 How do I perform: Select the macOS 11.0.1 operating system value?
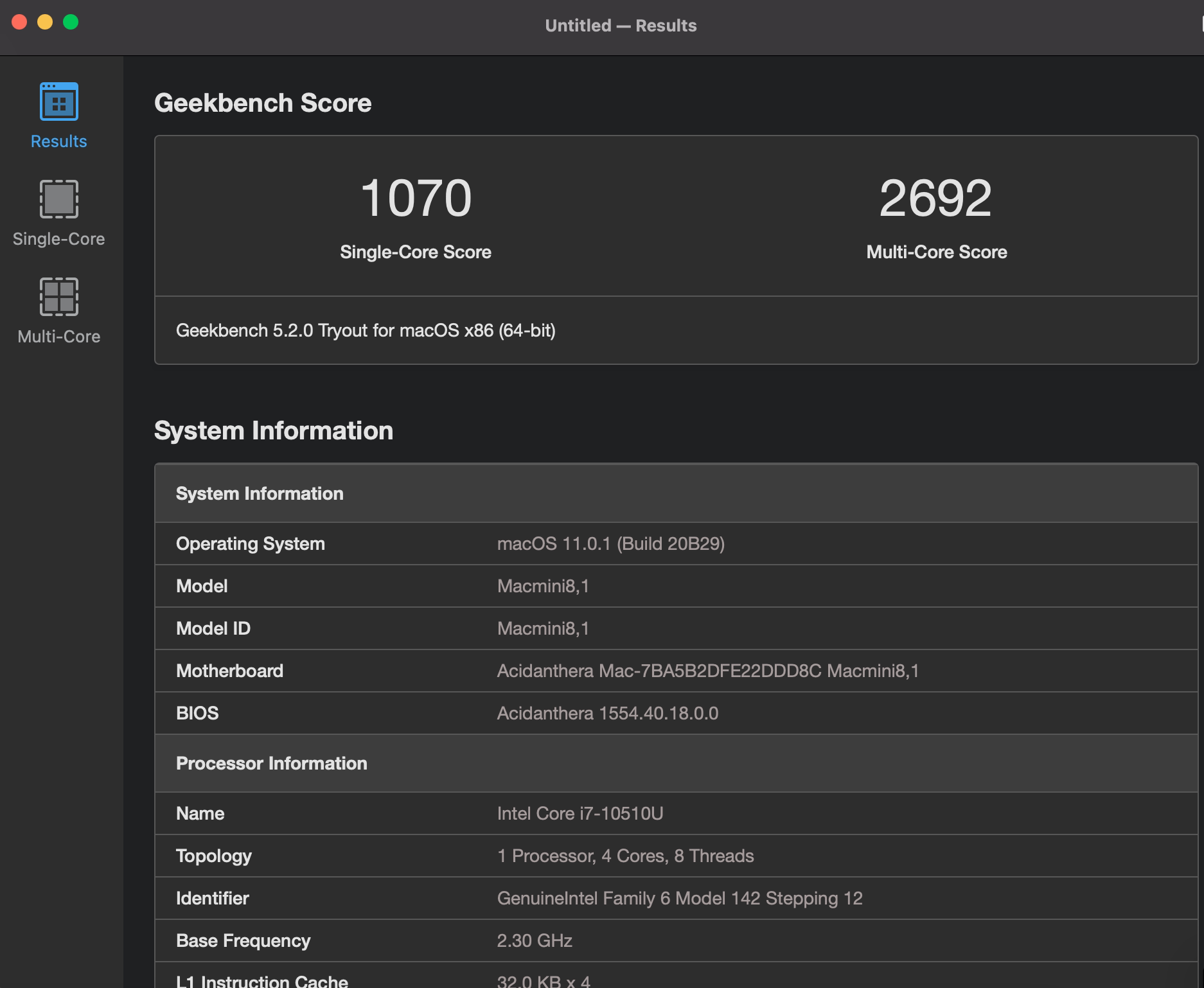click(x=610, y=543)
